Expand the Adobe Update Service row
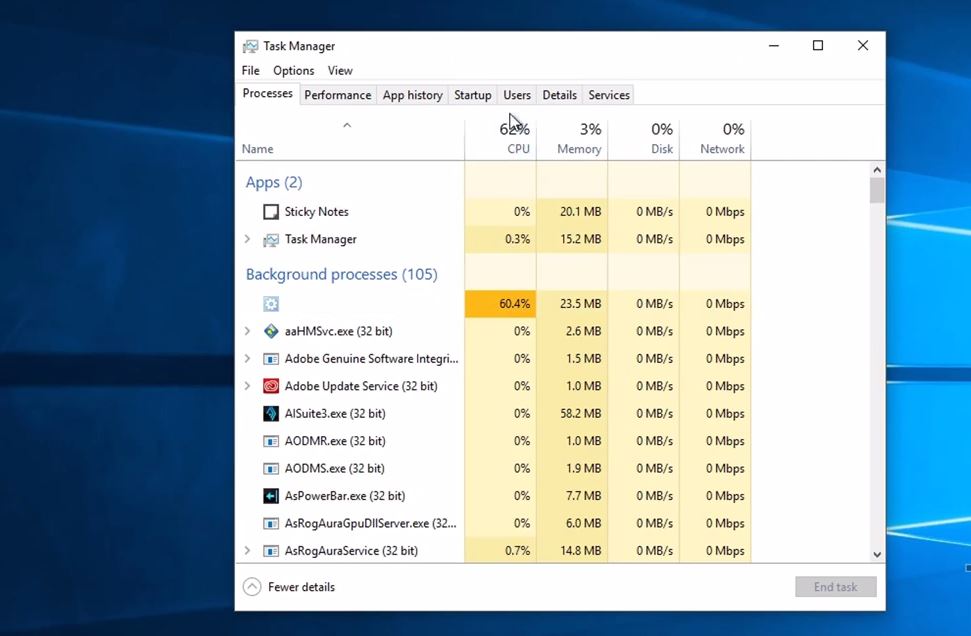The height and width of the screenshot is (636, 971). coord(247,386)
